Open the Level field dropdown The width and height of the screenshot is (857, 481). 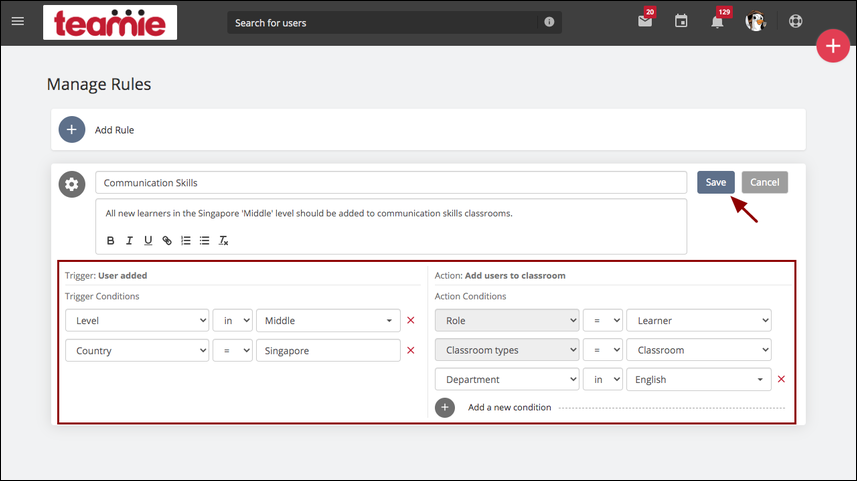tap(137, 320)
